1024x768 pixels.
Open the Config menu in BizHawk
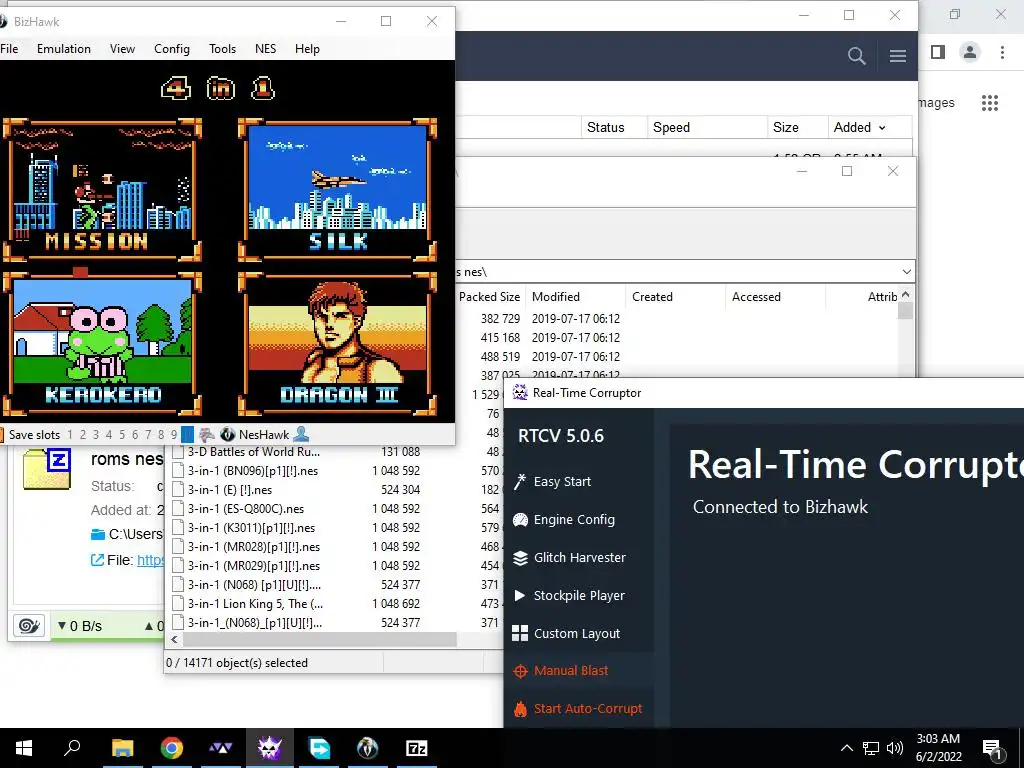172,49
